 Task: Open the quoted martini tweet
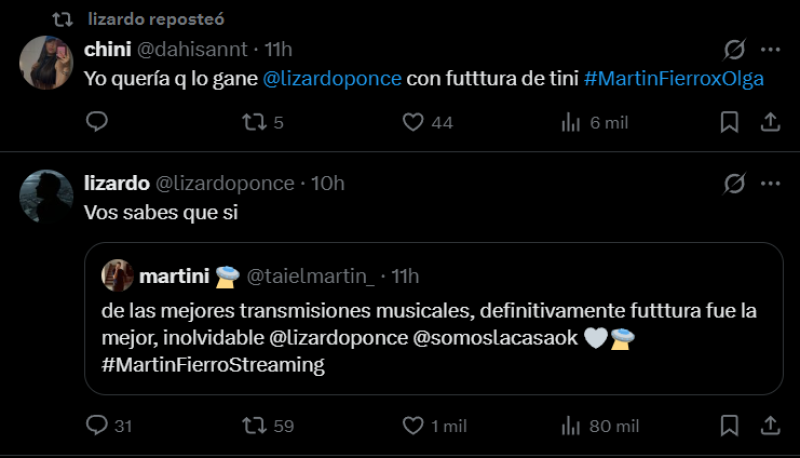(x=433, y=320)
